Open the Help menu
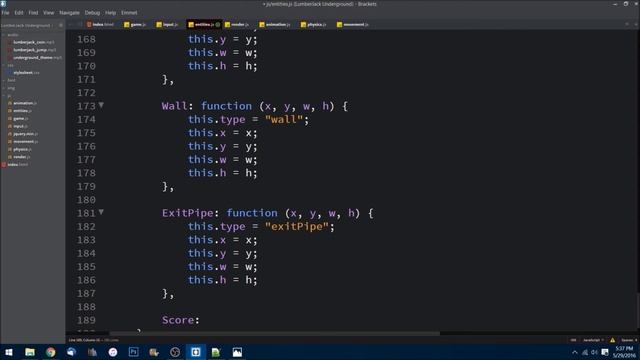Screen dimensions: 640x360 click(111, 13)
